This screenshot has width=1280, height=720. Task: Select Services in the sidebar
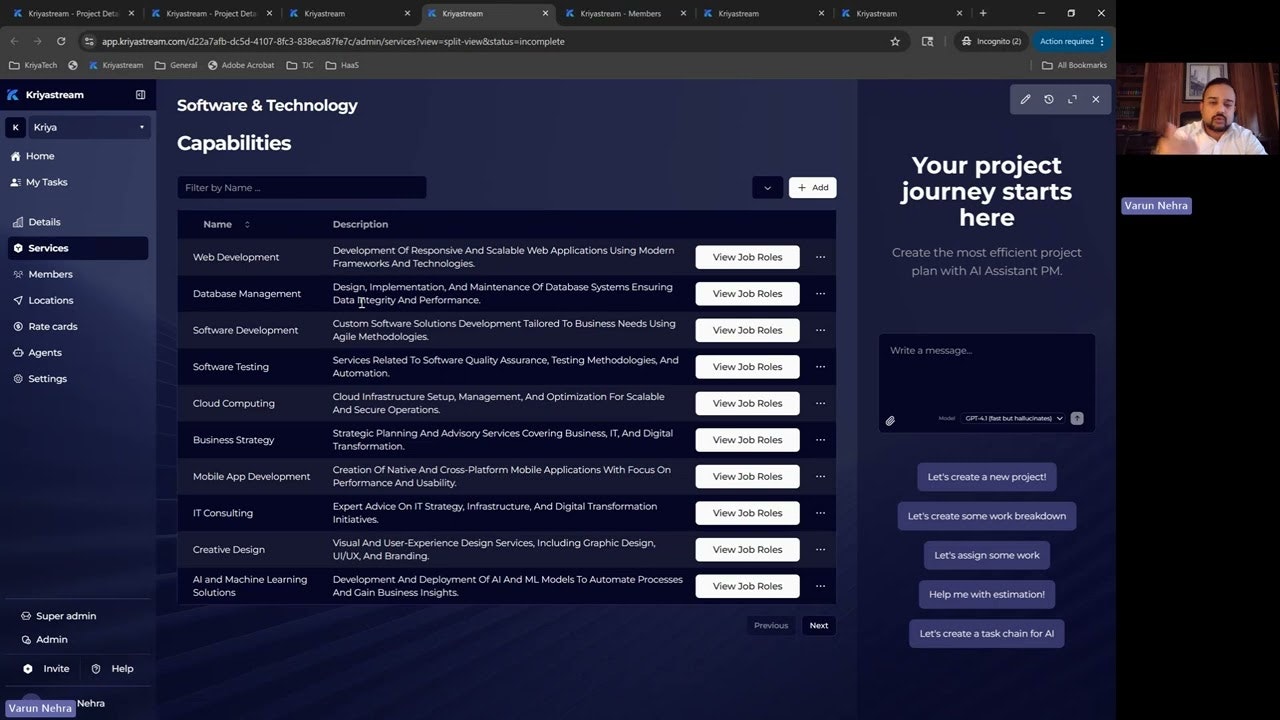click(x=78, y=248)
